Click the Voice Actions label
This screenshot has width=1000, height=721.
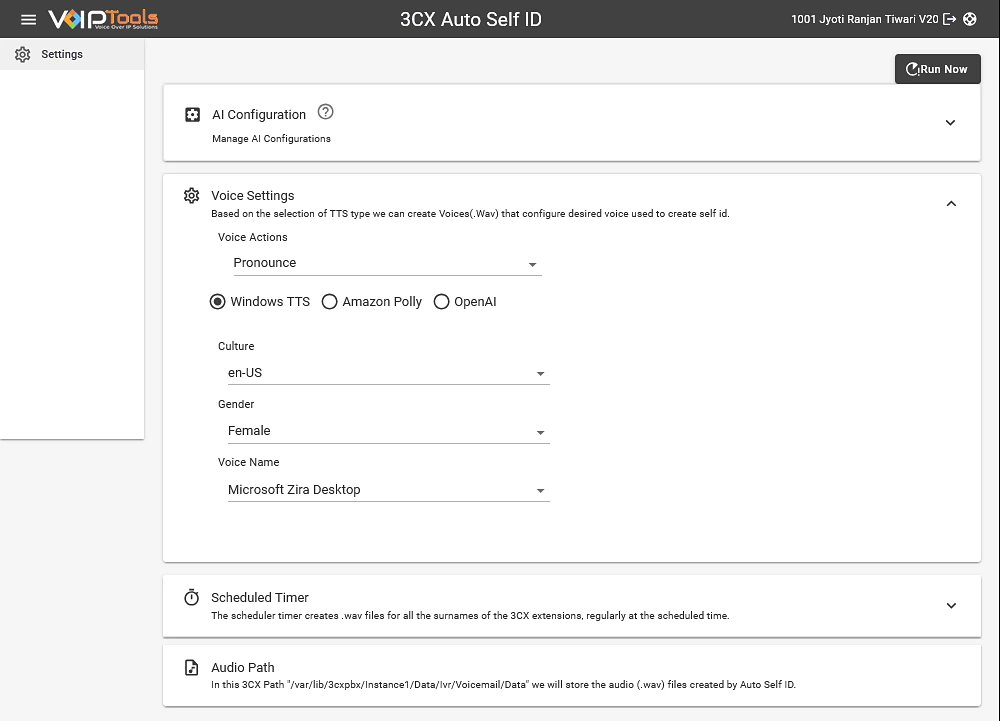coord(253,237)
